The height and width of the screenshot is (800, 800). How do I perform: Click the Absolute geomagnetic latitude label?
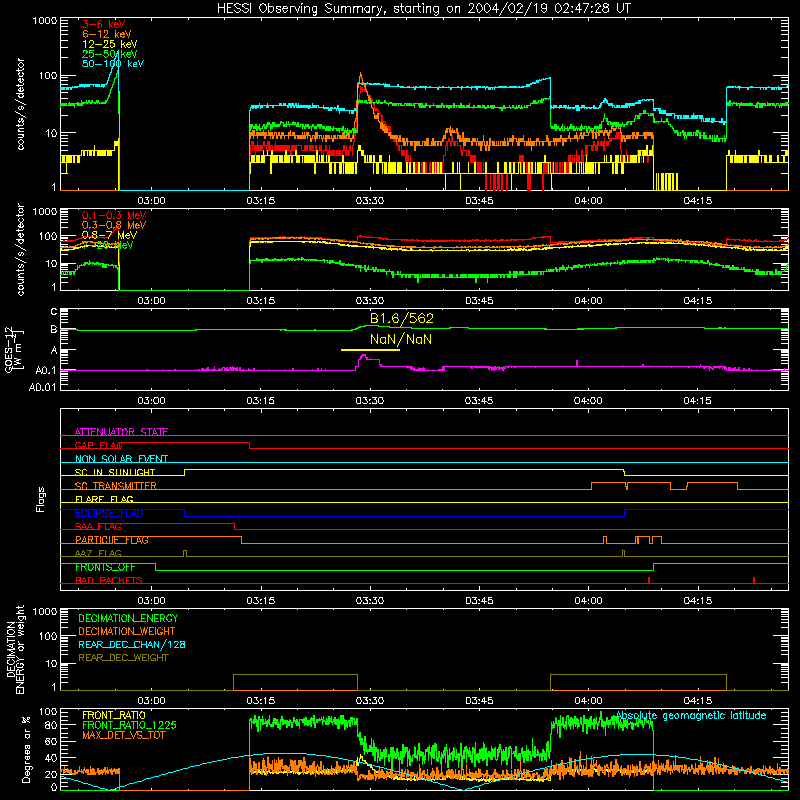[x=691, y=716]
